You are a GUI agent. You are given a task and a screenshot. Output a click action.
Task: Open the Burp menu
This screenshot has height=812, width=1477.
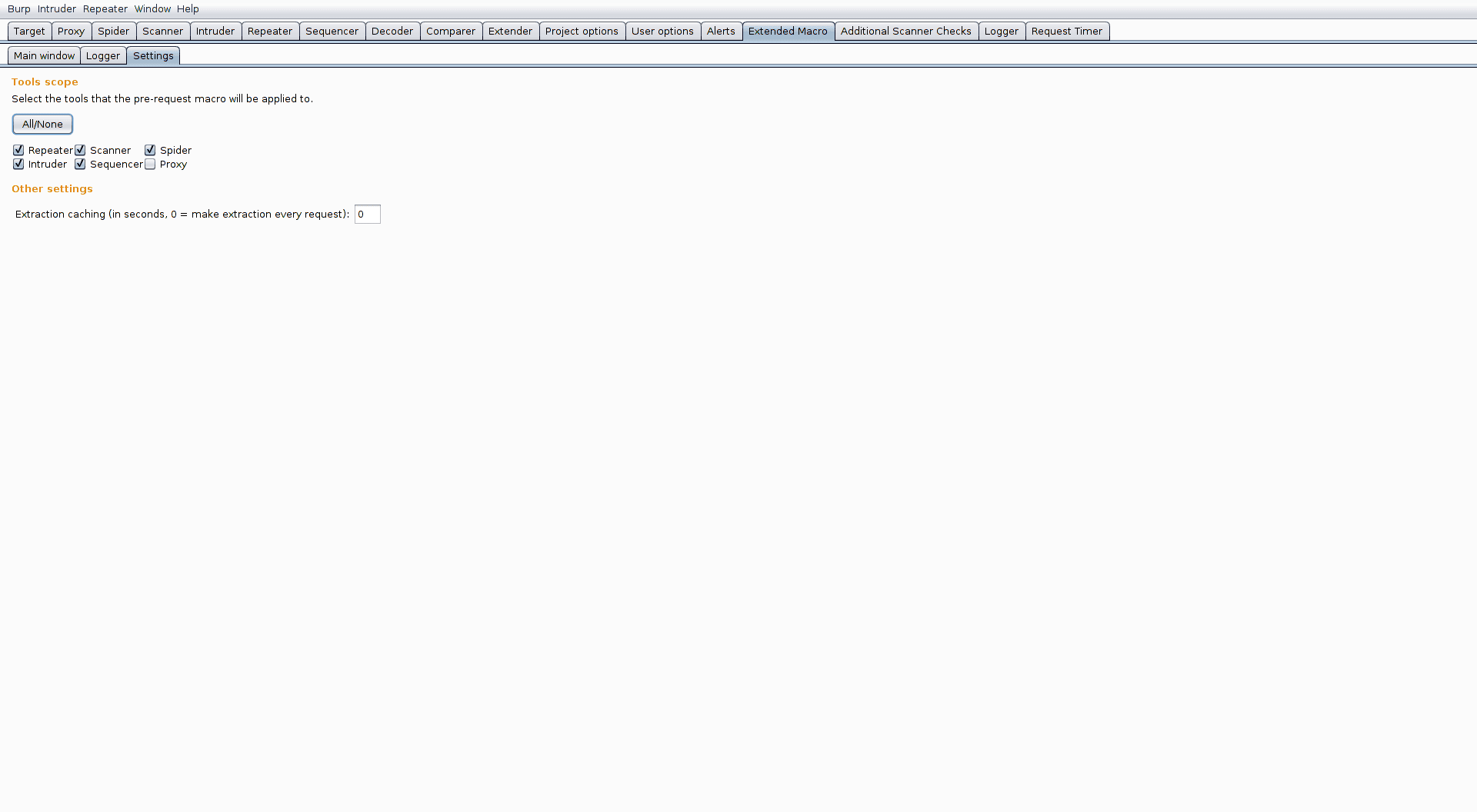(18, 8)
